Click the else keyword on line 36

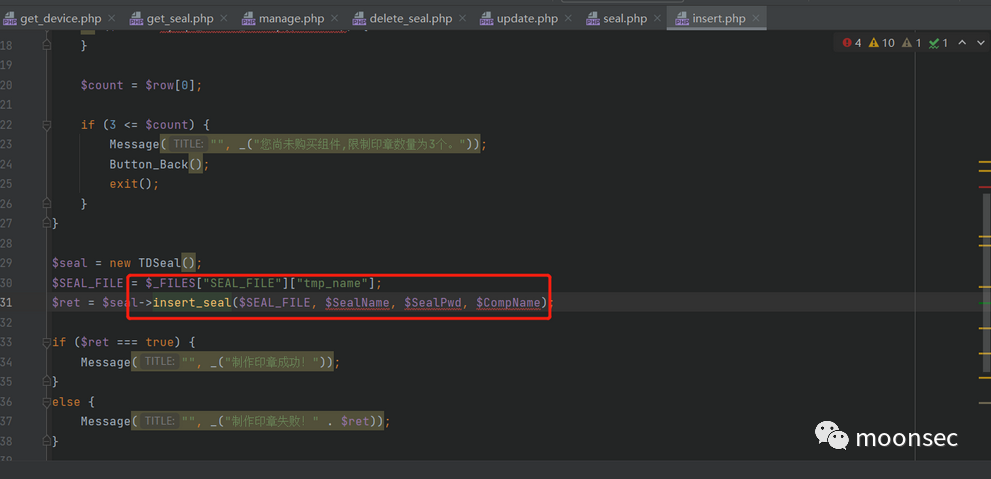66,401
